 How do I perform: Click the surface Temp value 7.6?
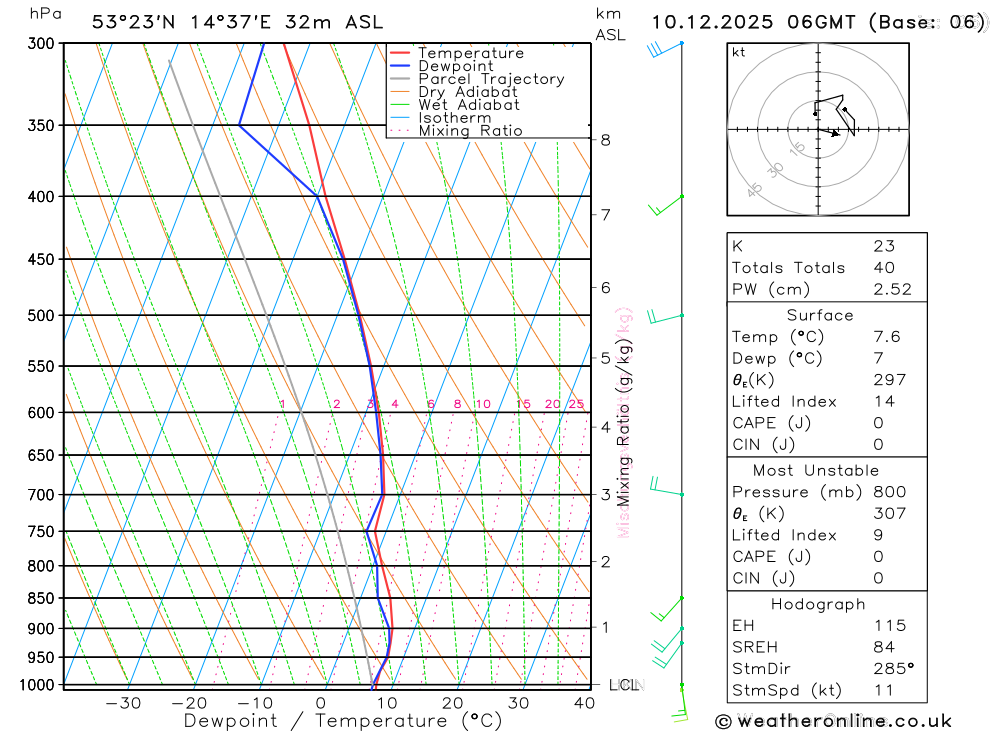pos(886,337)
